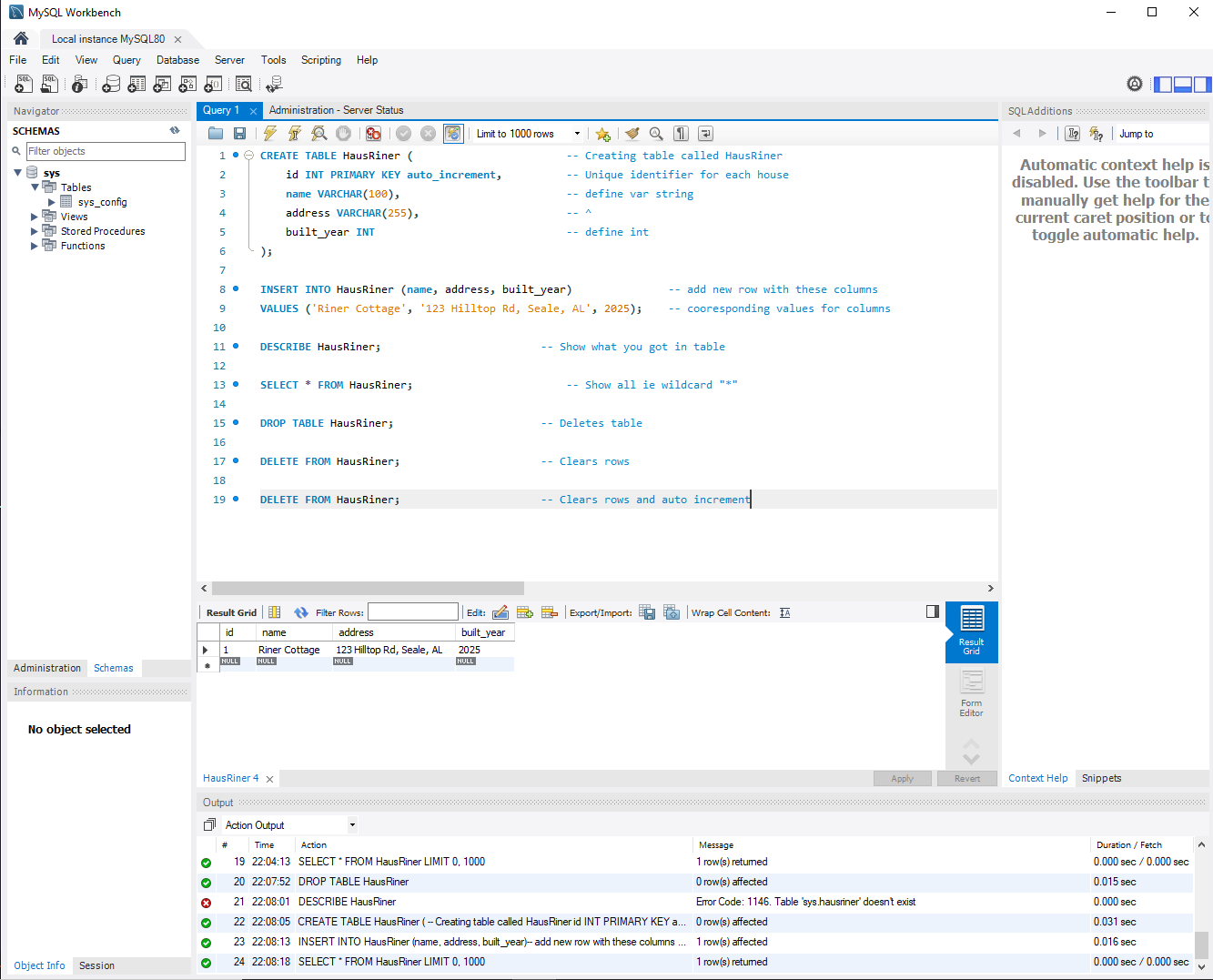Screen dimensions: 1213x980
Task: Reconnect to DBMS icon
Action: (x=274, y=84)
